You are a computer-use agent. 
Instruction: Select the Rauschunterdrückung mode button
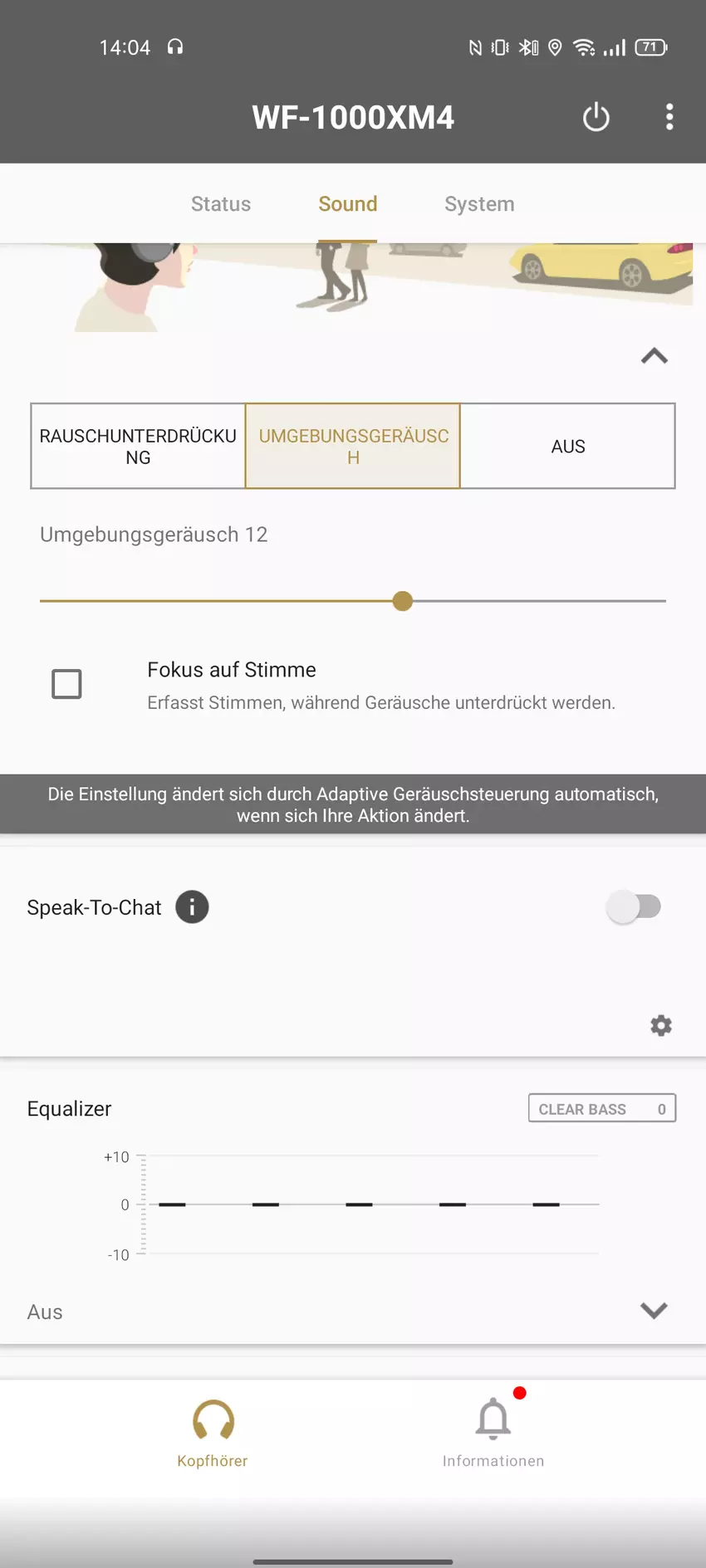coord(138,447)
